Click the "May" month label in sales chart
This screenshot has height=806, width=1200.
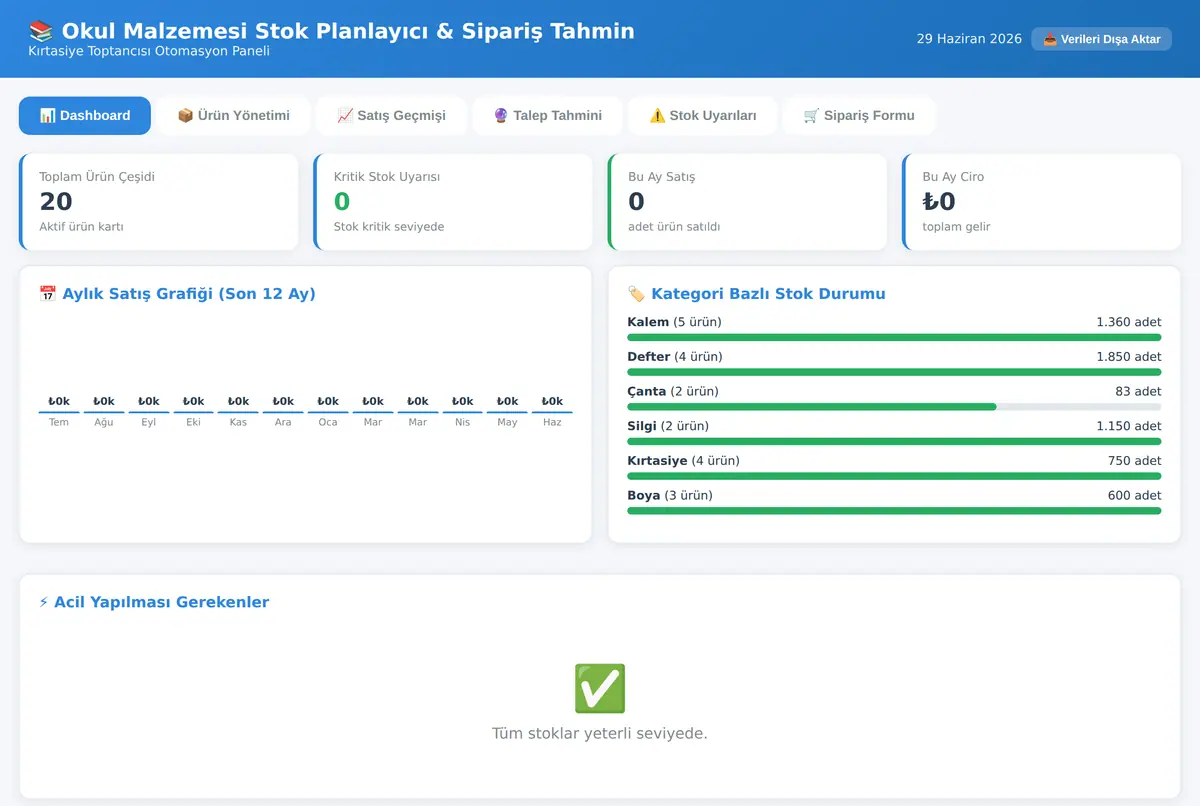pyautogui.click(x=507, y=422)
